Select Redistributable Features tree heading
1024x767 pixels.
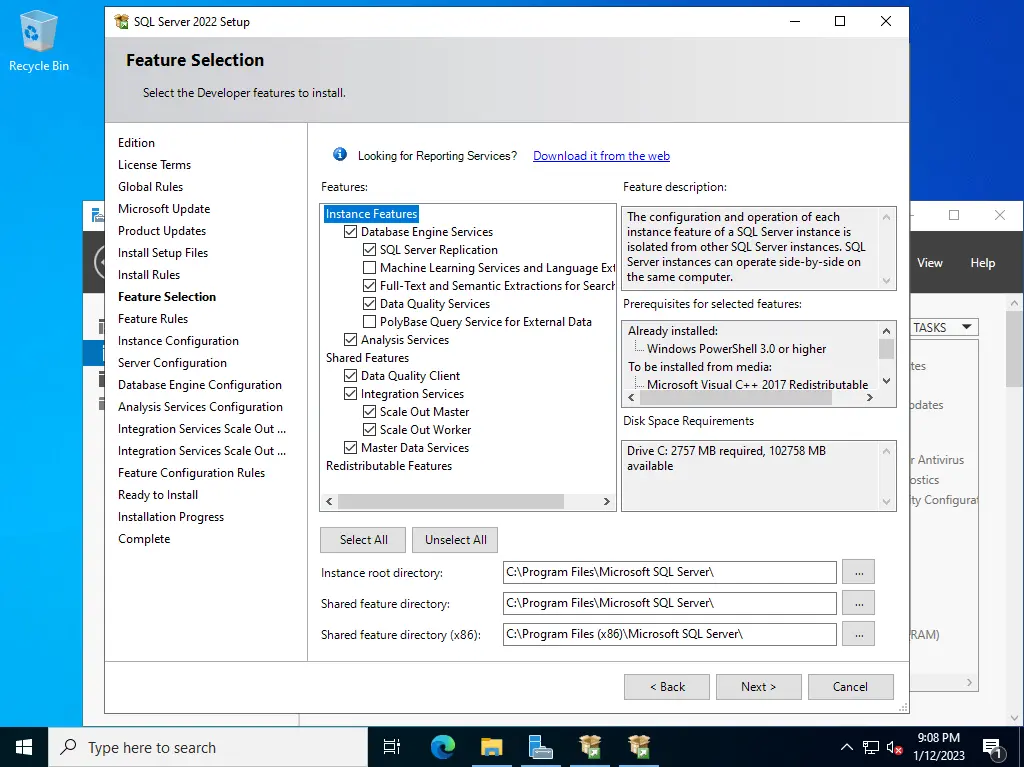389,466
